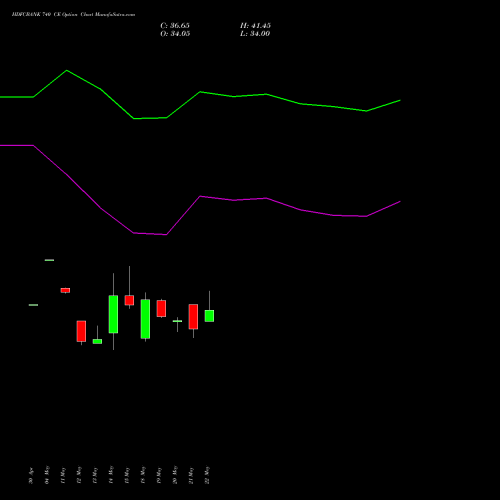The width and height of the screenshot is (500, 500).
Task: Click the 19 May date axis label
Action: tap(159, 475)
